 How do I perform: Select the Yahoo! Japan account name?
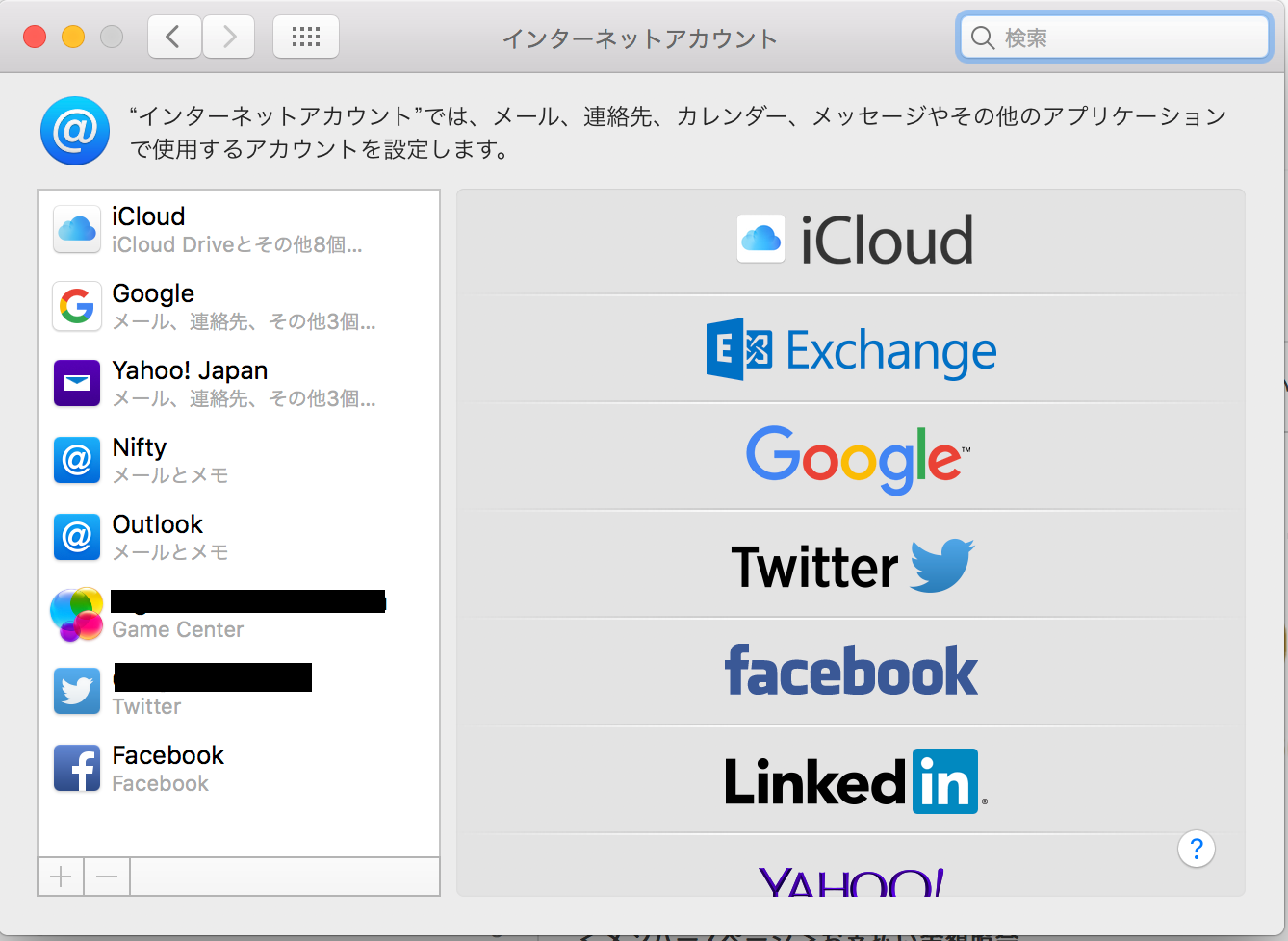tap(190, 370)
